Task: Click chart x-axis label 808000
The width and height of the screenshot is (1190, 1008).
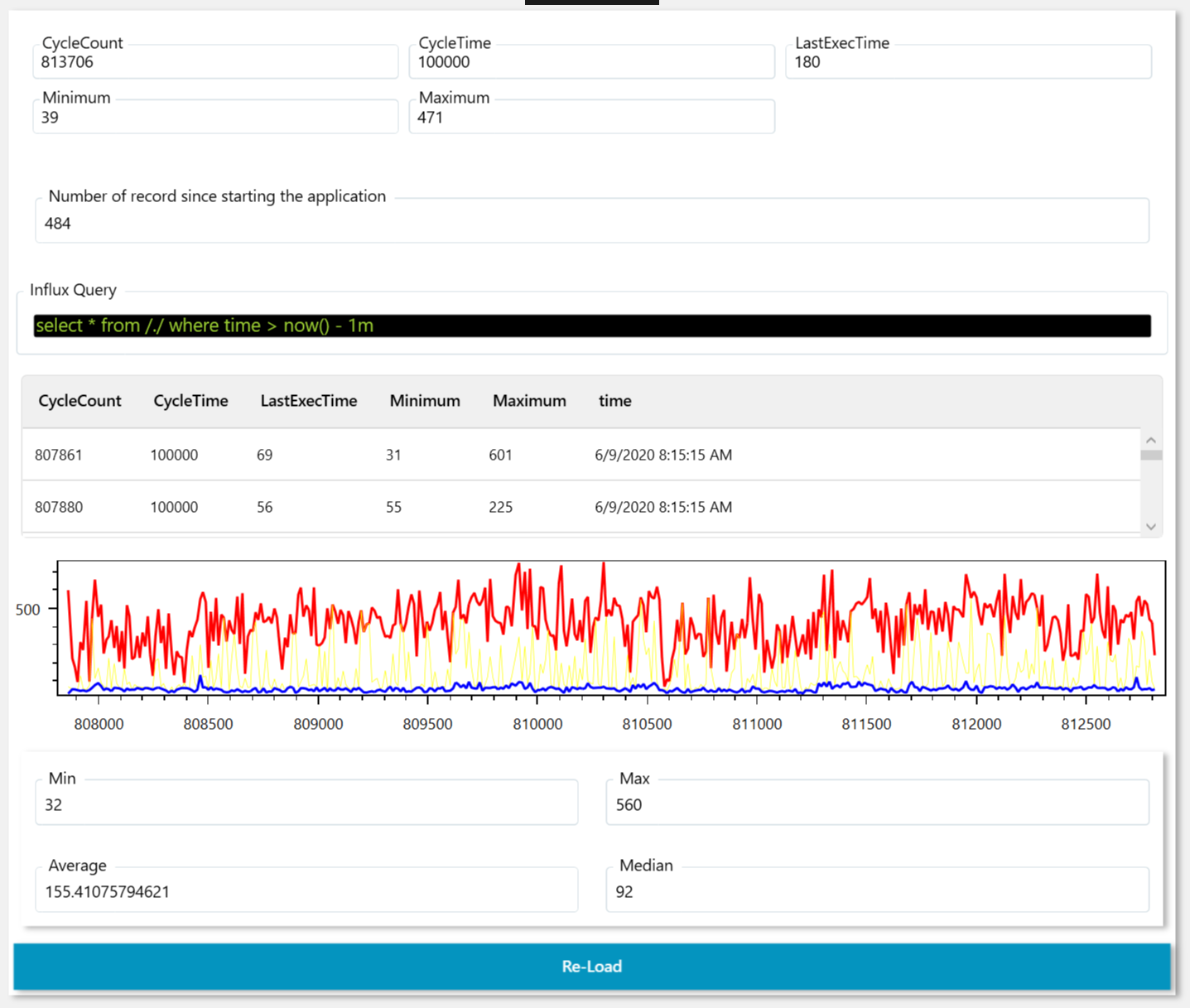Action: 99,724
